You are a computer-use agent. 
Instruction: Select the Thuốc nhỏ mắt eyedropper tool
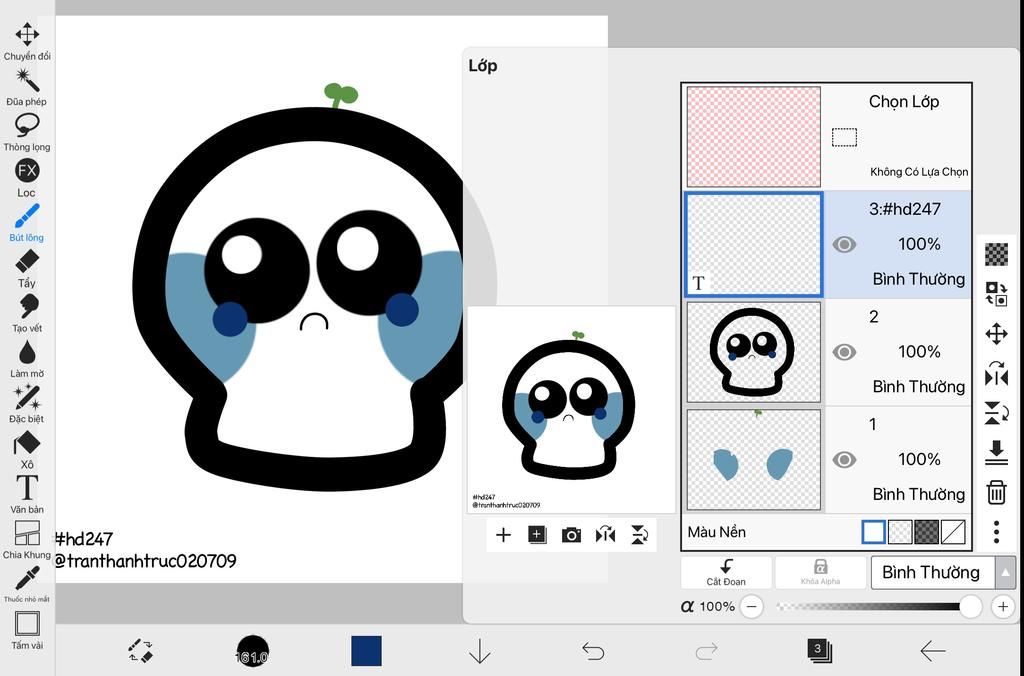pos(27,585)
